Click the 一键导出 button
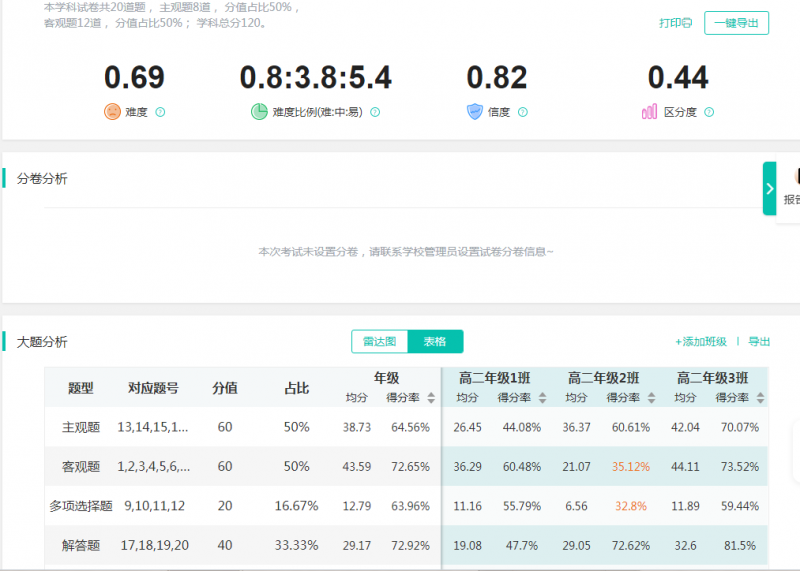This screenshot has height=571, width=800. (736, 23)
